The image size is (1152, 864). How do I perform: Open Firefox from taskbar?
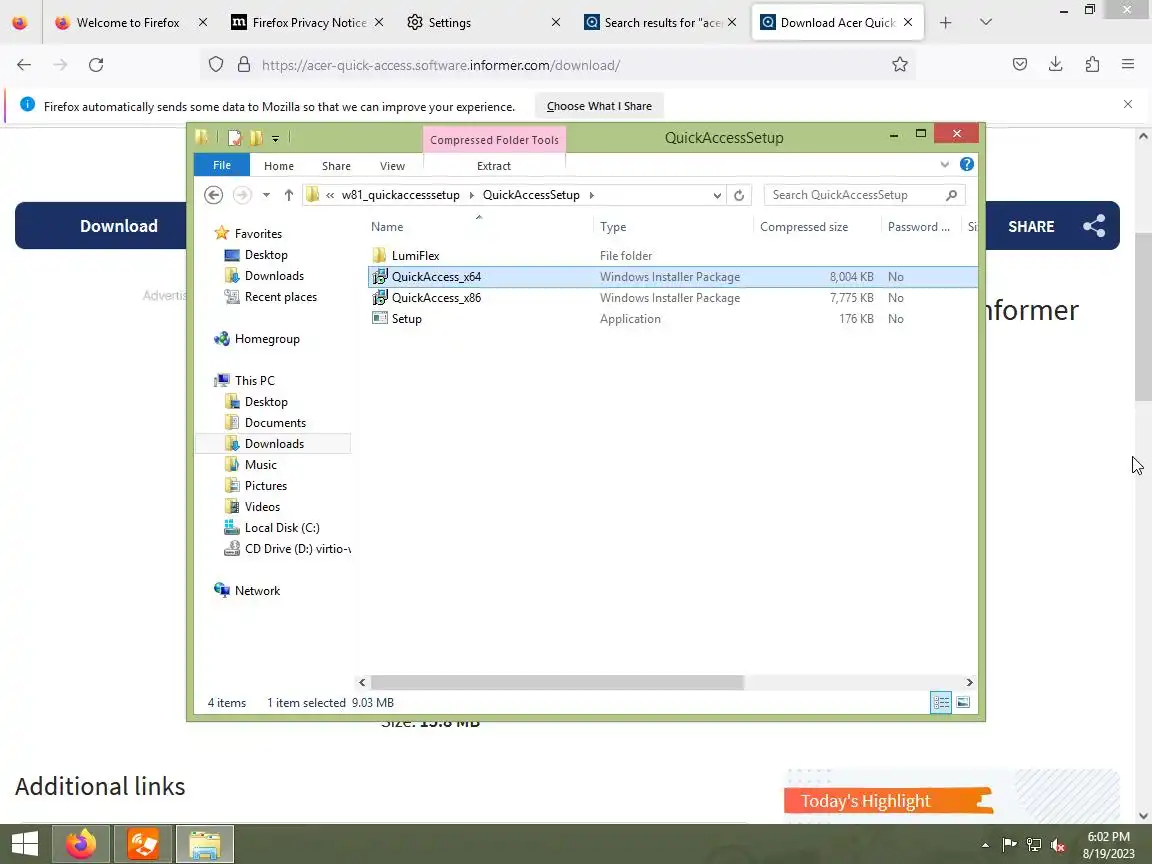(x=81, y=843)
